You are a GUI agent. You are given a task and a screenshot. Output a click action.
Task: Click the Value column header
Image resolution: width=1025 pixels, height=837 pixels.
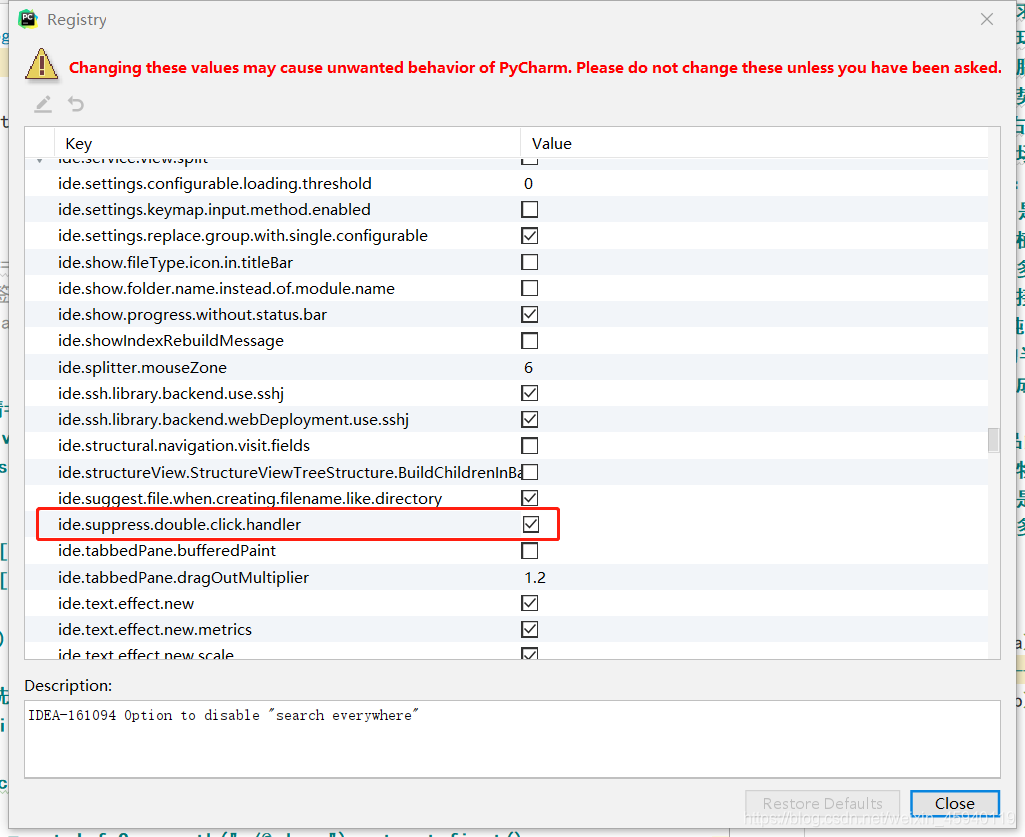tap(754, 143)
